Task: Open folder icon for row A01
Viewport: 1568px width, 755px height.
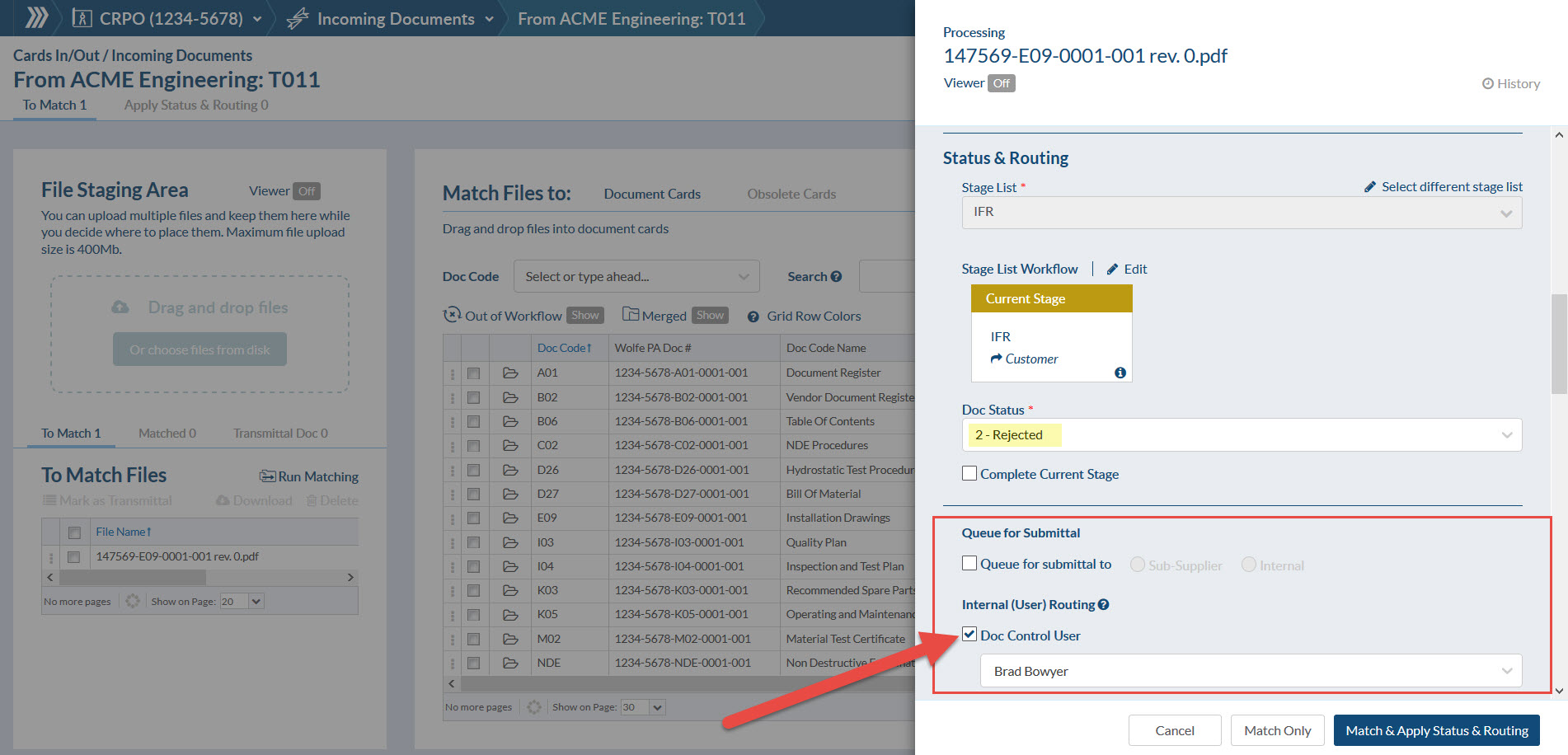Action: (x=510, y=373)
